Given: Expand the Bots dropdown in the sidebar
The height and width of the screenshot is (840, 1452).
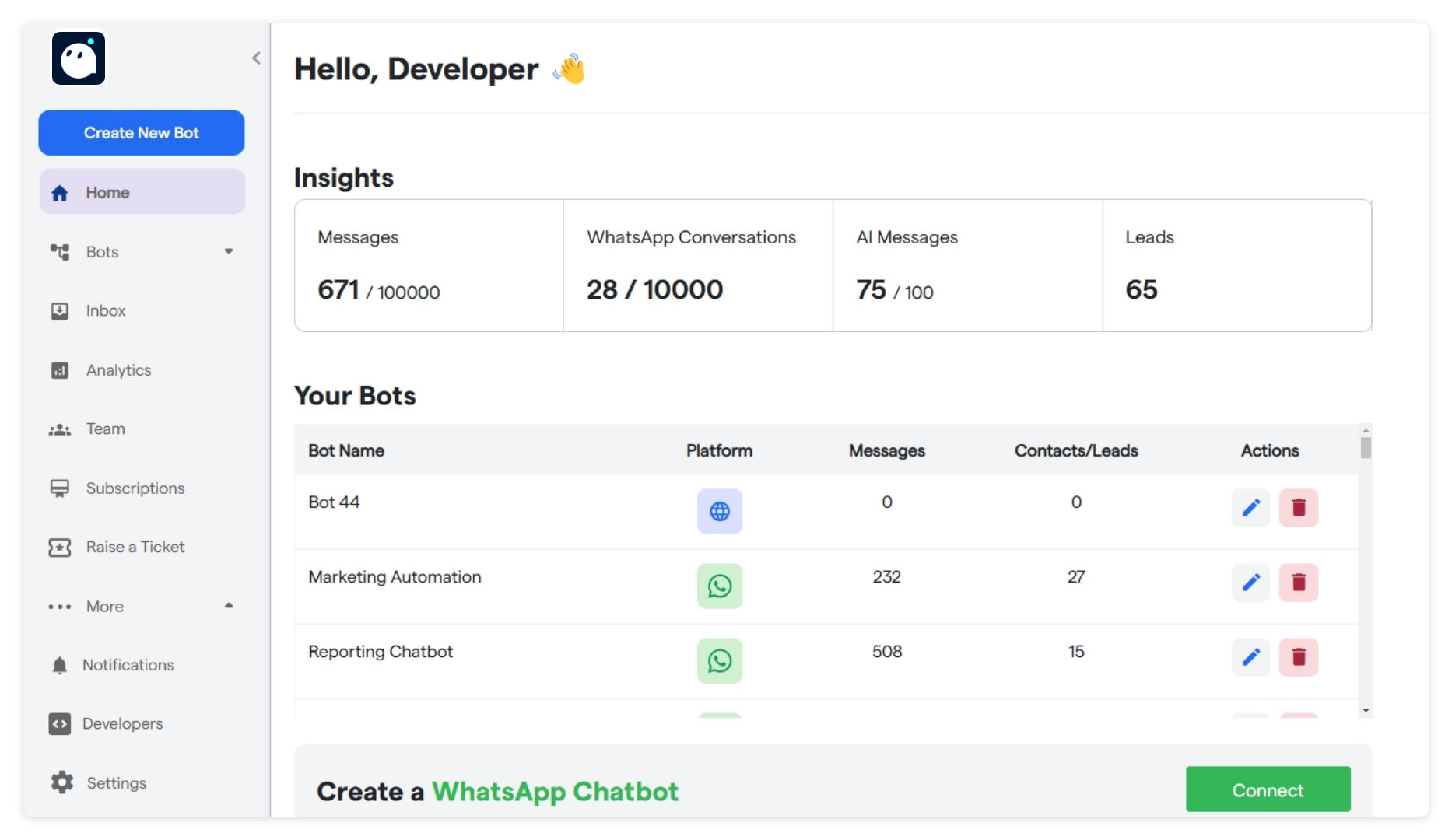Looking at the screenshot, I should [x=228, y=251].
